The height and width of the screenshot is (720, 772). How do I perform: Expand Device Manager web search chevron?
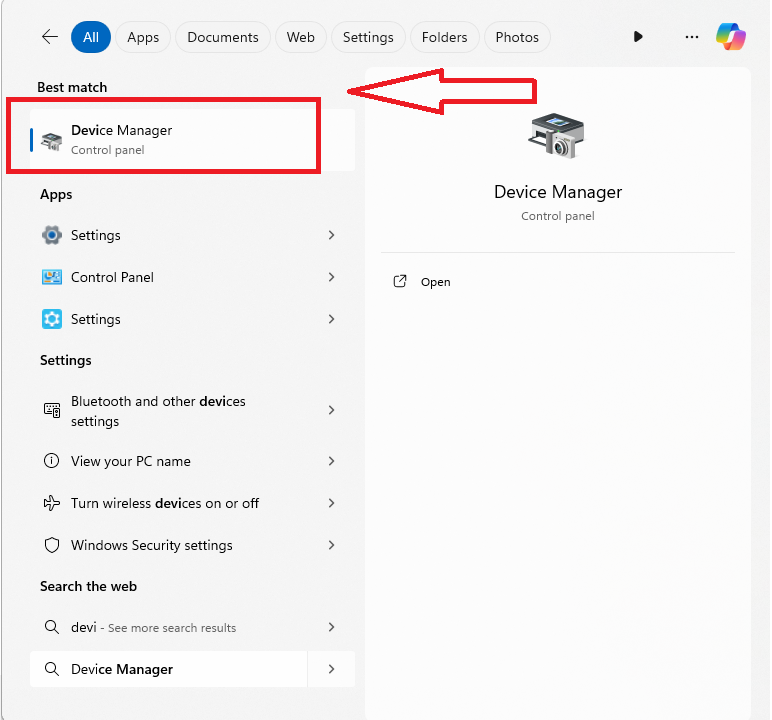331,669
